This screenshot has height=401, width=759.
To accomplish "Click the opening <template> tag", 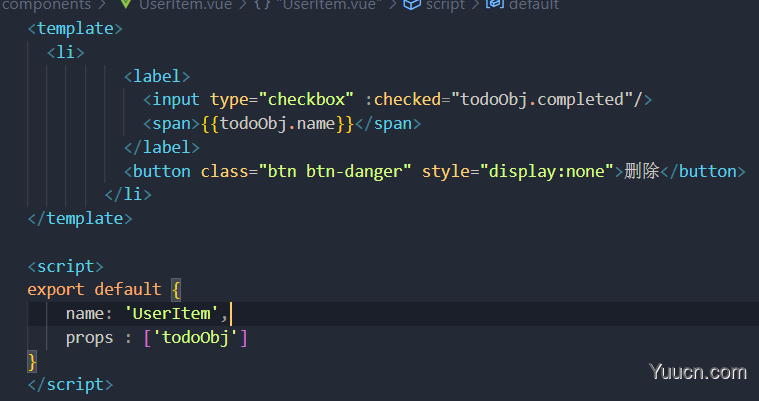I will click(x=75, y=29).
